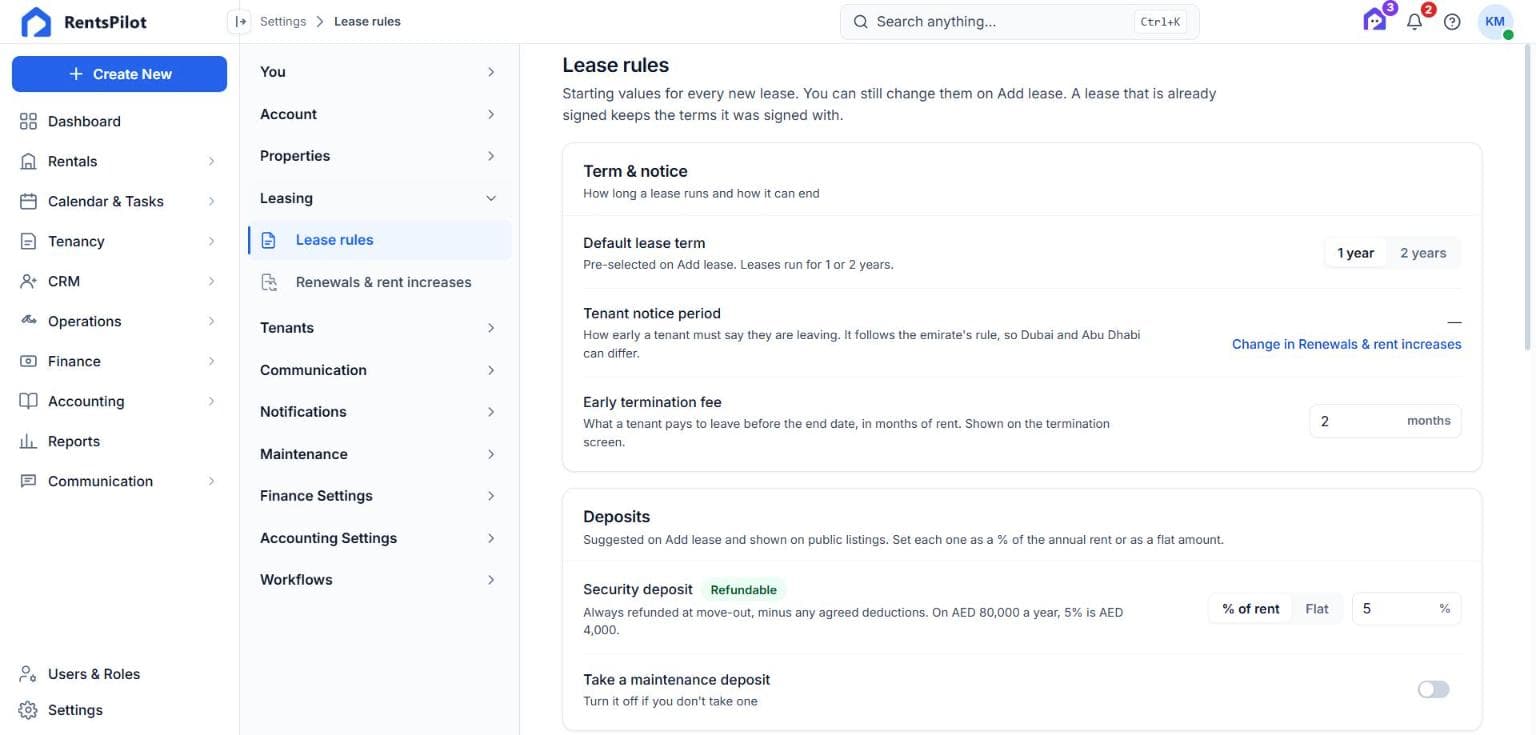Click the Rentals house icon

coord(28,161)
